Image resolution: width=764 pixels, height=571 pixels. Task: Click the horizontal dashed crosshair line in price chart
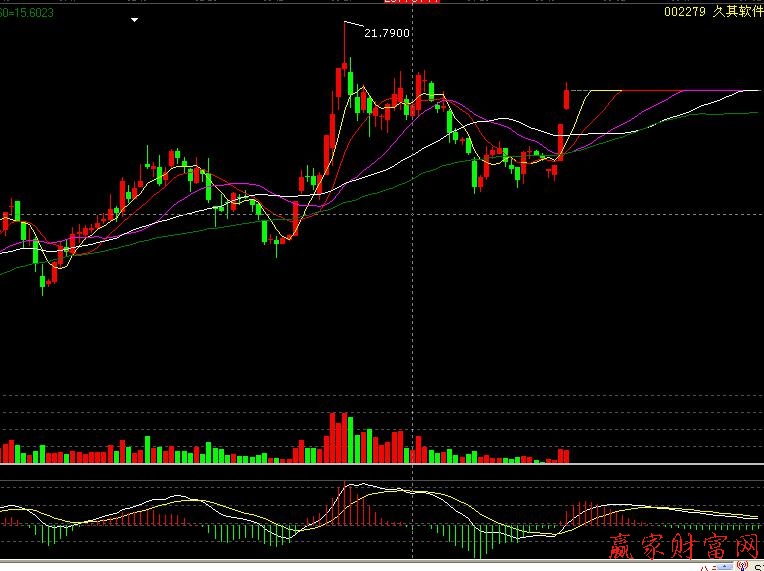point(200,214)
